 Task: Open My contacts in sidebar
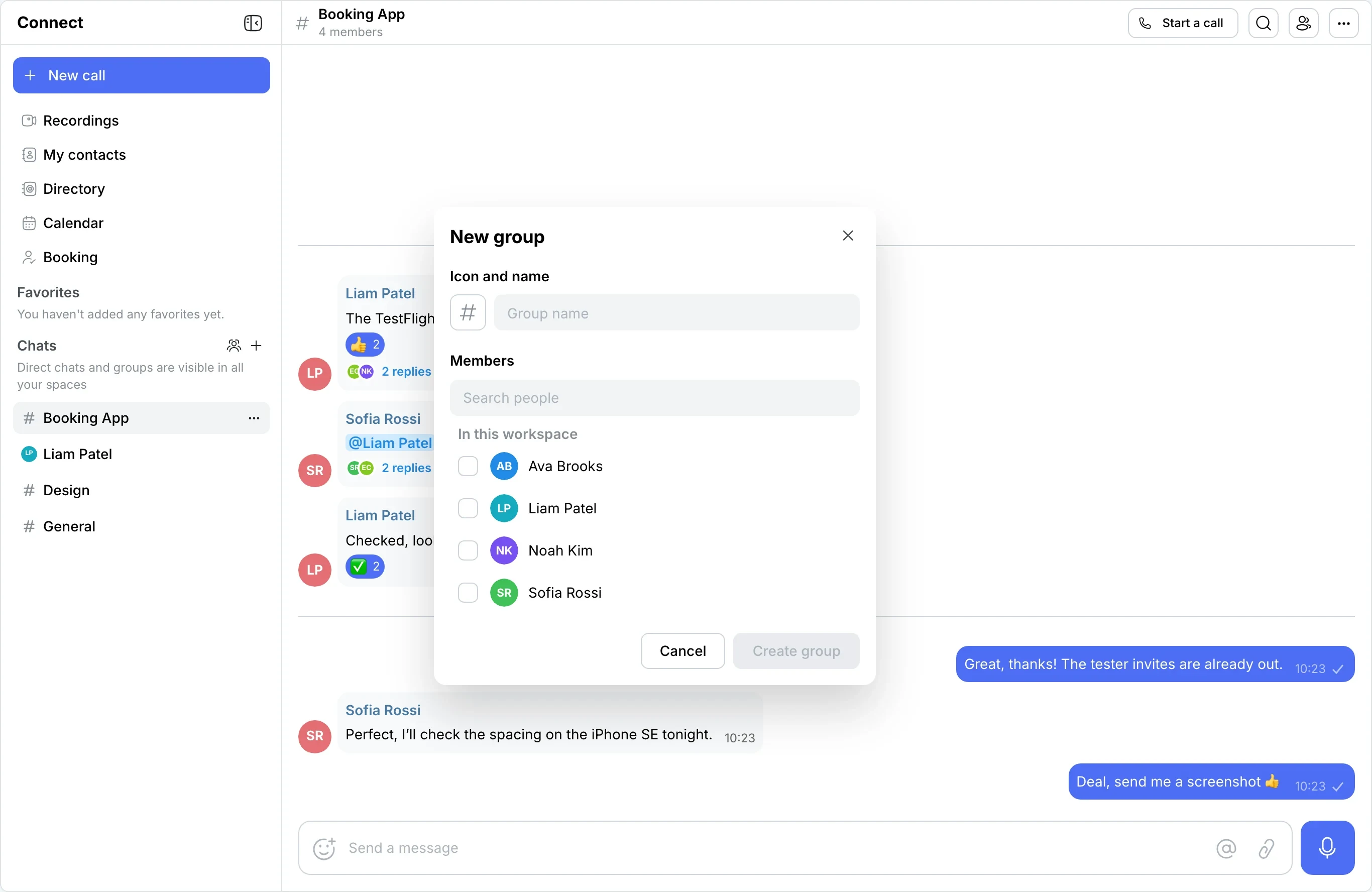(x=141, y=155)
